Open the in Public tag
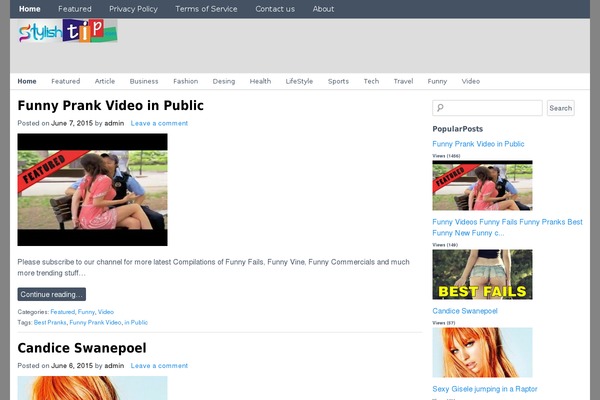 [x=136, y=322]
